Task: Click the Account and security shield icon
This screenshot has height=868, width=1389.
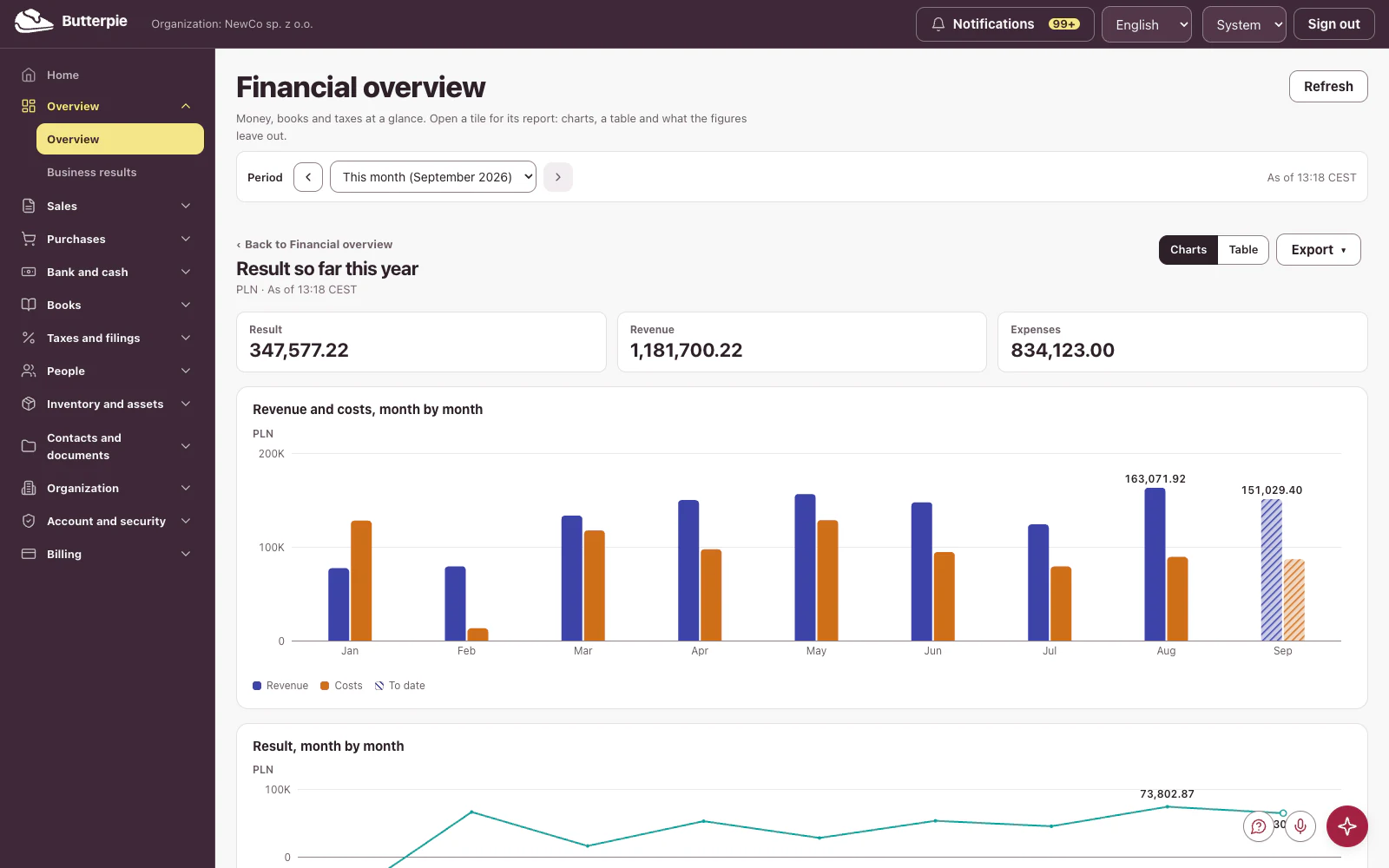Action: [29, 521]
